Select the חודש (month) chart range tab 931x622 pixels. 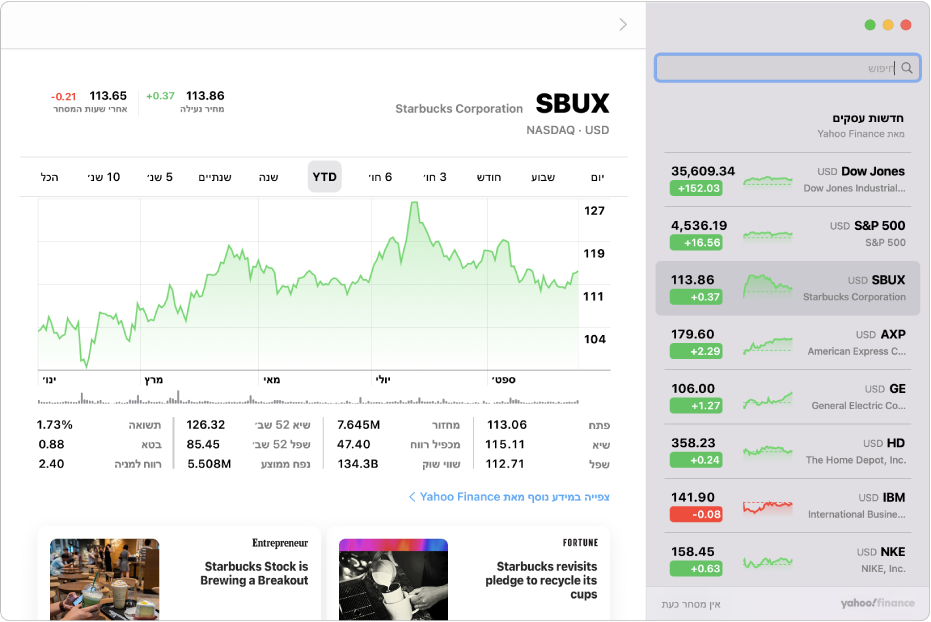(x=489, y=177)
